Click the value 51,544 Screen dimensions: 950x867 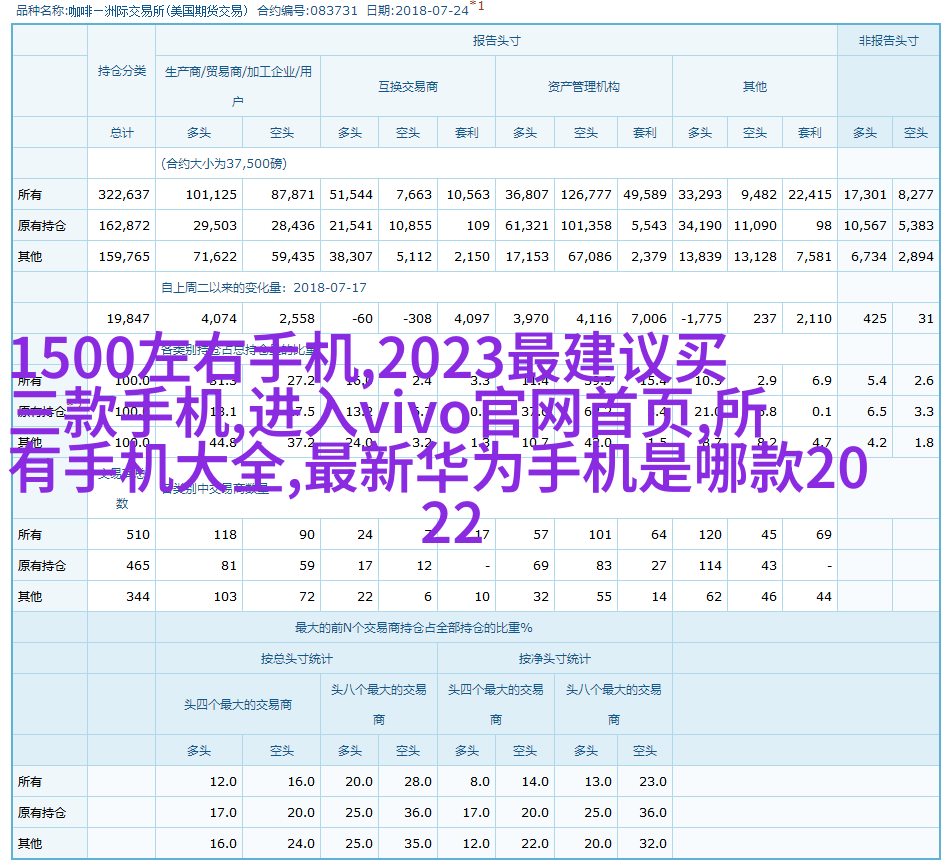click(x=351, y=194)
